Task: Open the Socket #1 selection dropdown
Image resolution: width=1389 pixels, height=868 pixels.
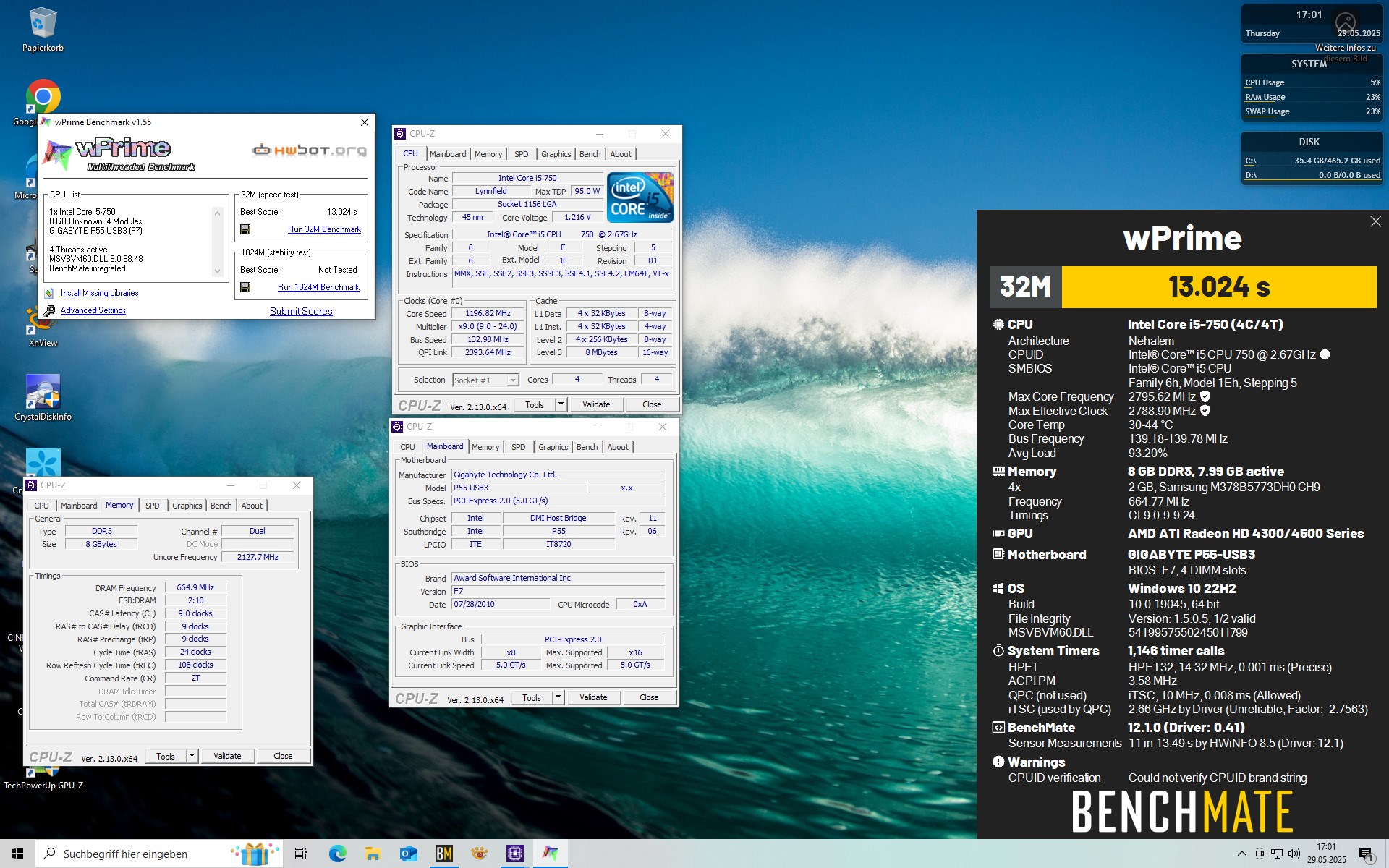Action: pos(485,380)
